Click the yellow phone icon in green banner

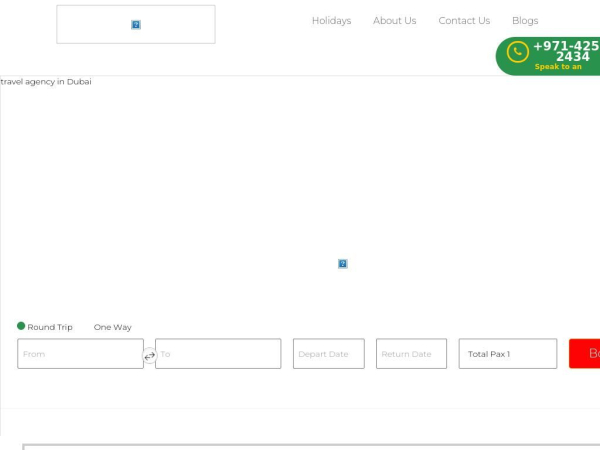[518, 52]
